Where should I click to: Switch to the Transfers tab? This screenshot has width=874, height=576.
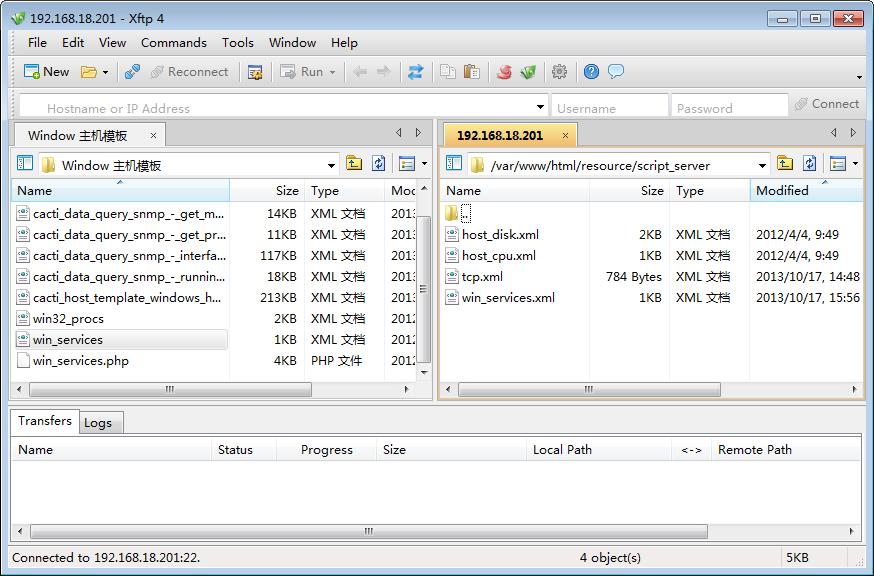[45, 421]
